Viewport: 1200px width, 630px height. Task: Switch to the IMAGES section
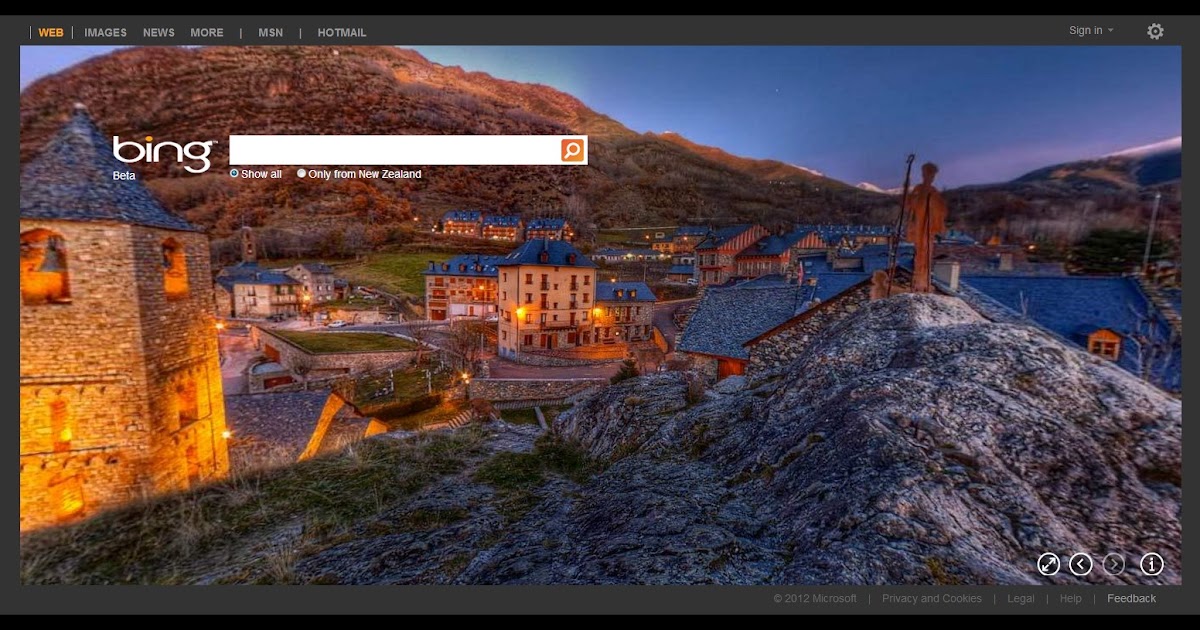pyautogui.click(x=105, y=32)
